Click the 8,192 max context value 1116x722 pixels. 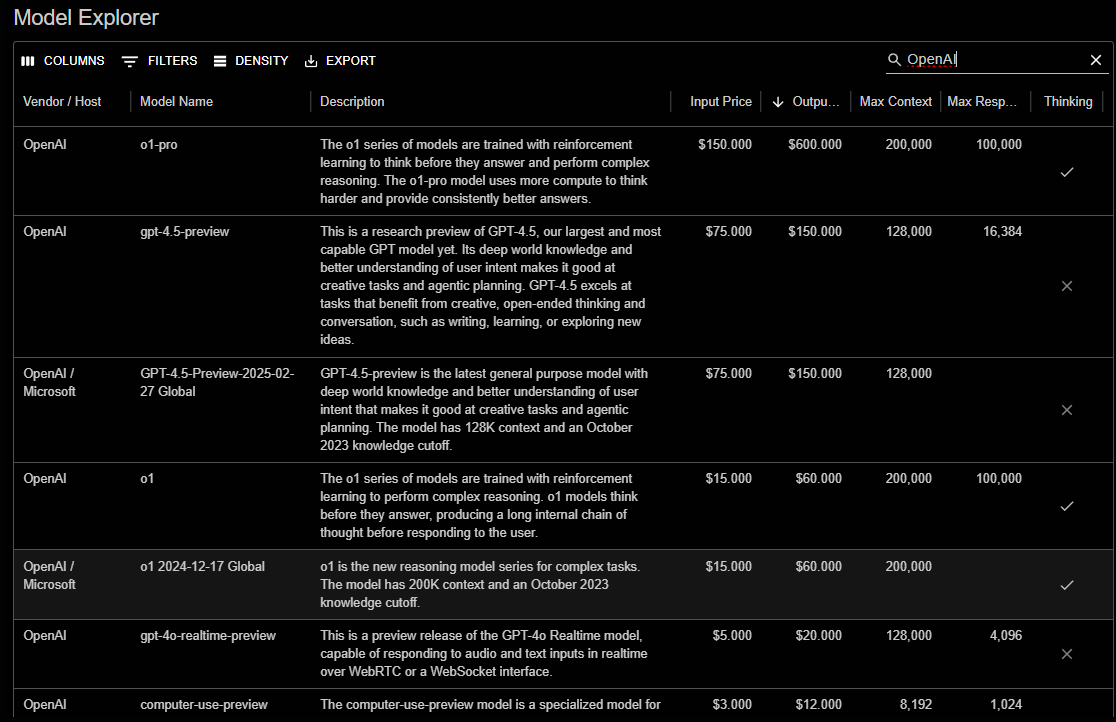click(x=915, y=705)
